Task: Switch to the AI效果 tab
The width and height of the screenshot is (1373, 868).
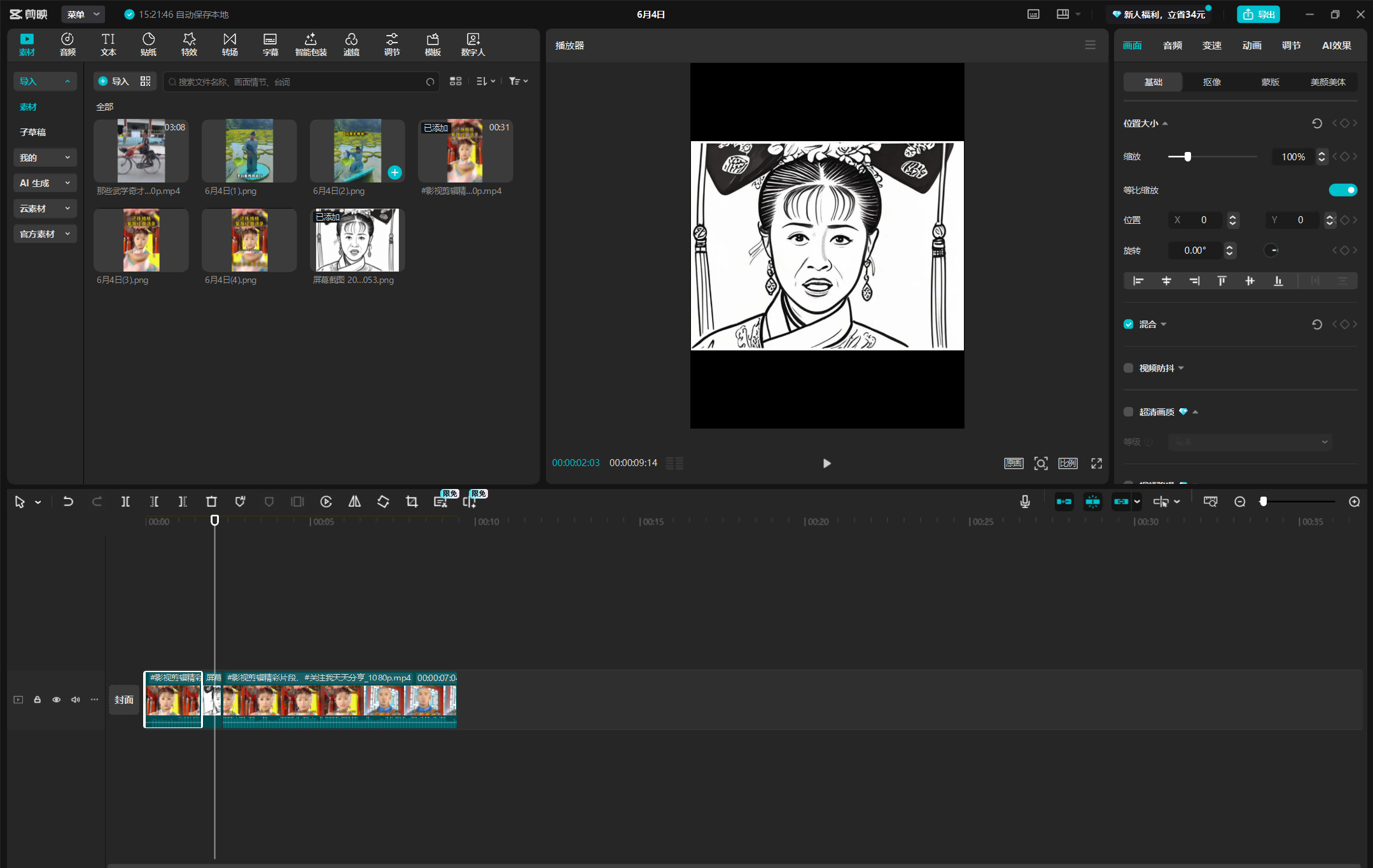Action: point(1336,45)
